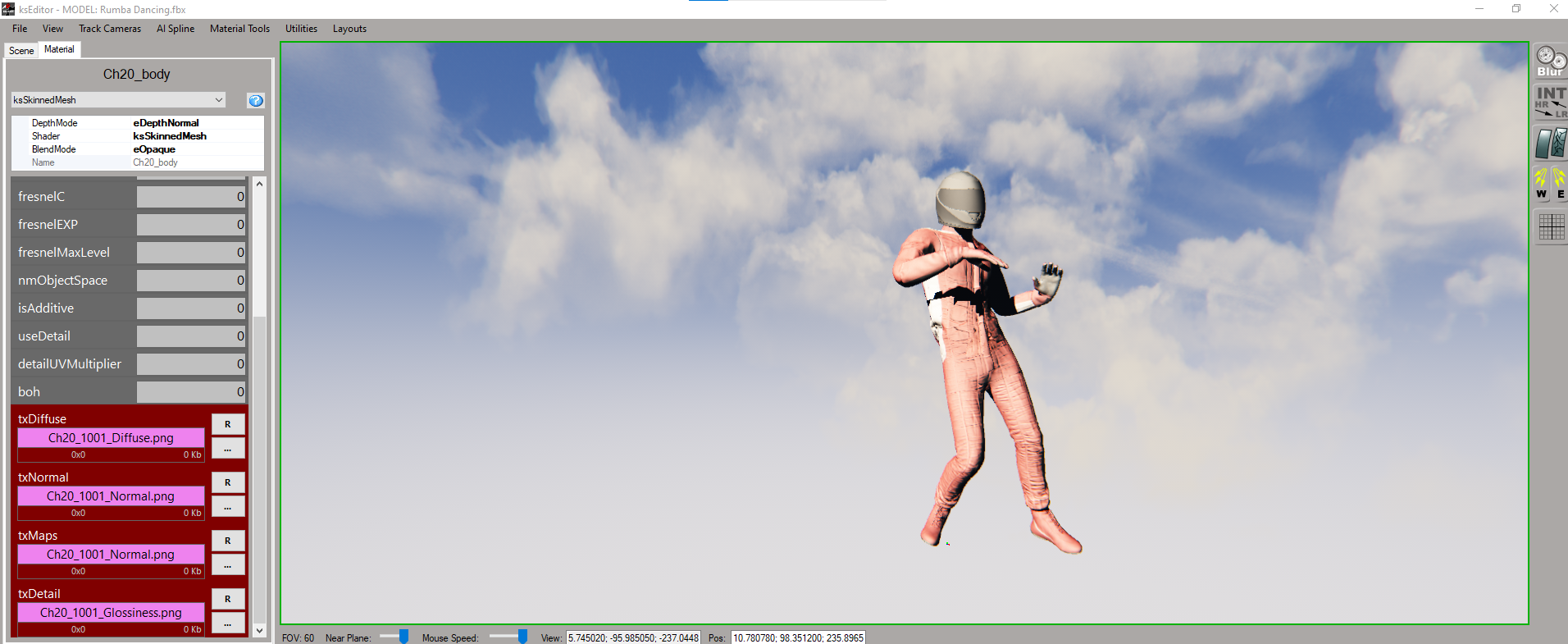The height and width of the screenshot is (644, 1568).
Task: Click the nmObjectSpace value field
Action: tap(191, 281)
